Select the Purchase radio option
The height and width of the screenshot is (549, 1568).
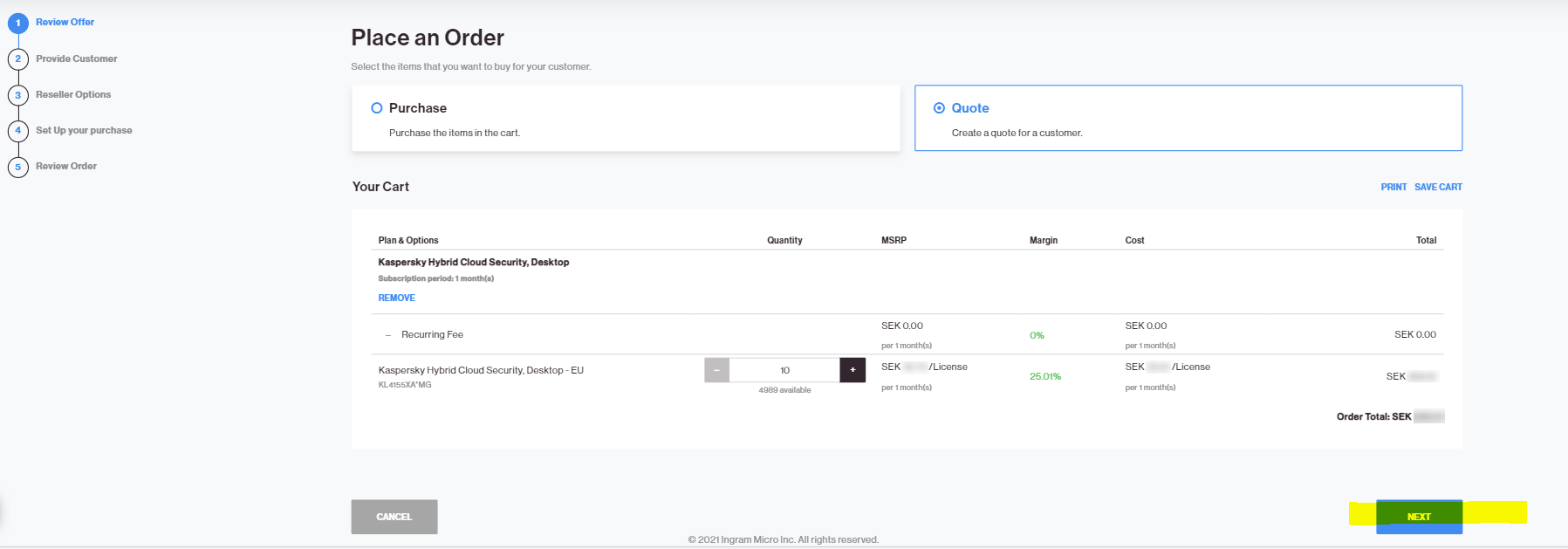(377, 108)
